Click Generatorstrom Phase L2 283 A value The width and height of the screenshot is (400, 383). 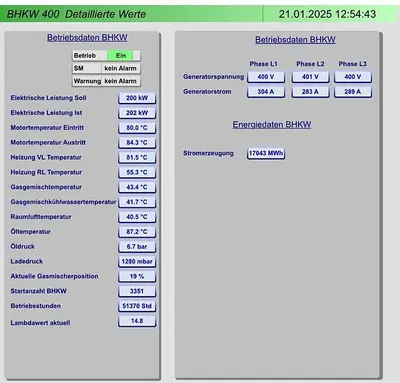coord(310,92)
